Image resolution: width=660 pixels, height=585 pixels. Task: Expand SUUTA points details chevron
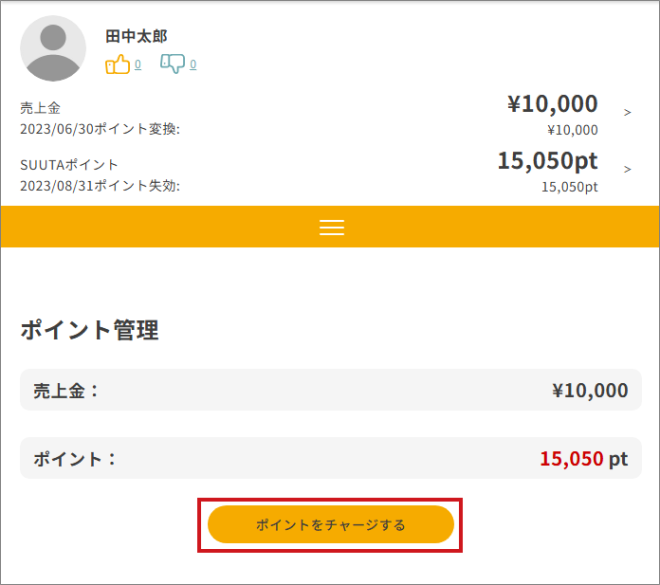(627, 169)
